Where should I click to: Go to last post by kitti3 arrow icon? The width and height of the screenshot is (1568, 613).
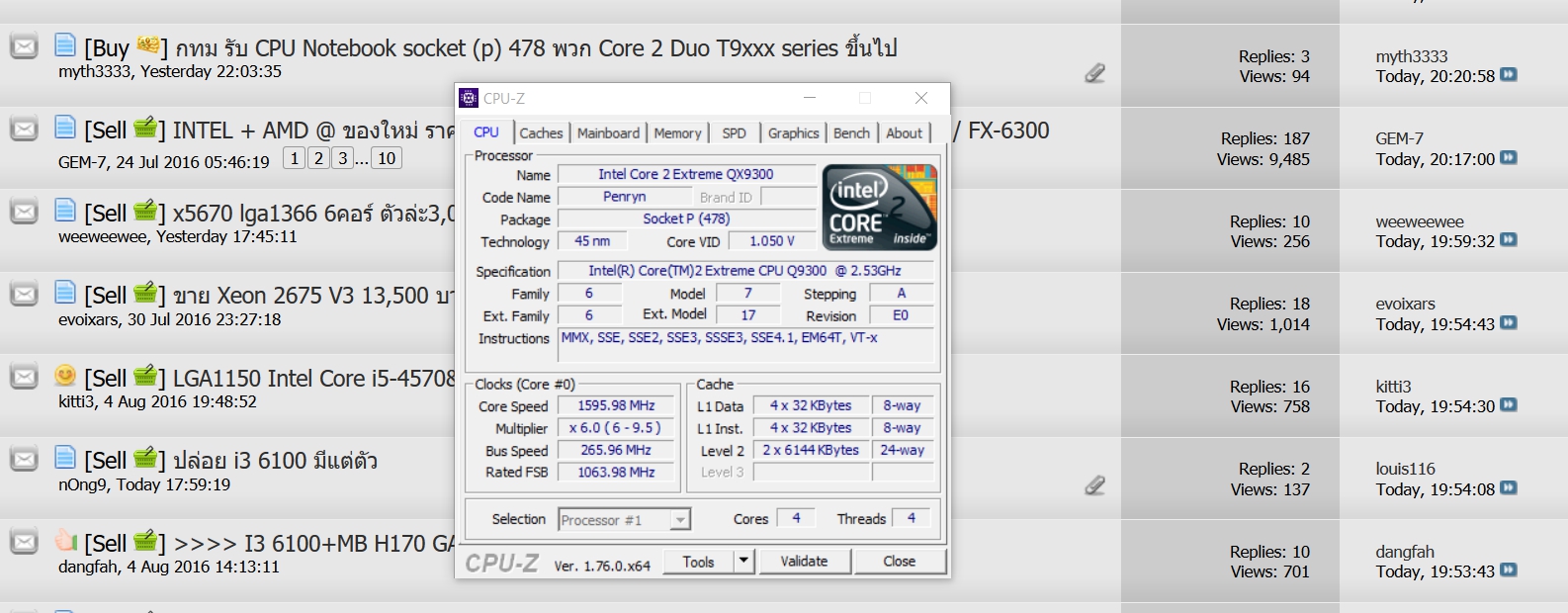click(x=1509, y=405)
